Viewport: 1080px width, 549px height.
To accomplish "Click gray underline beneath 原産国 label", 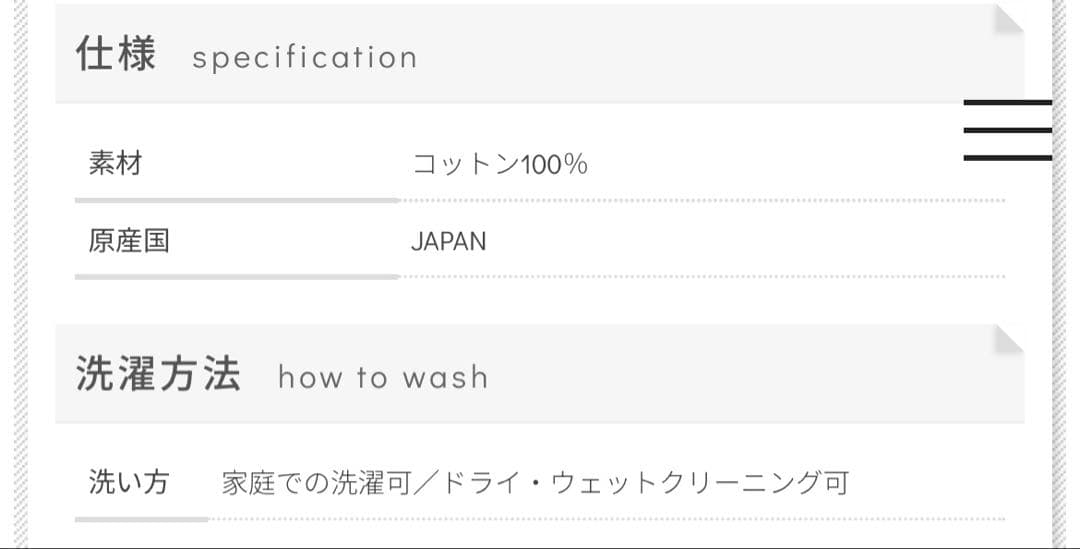I will click(237, 276).
